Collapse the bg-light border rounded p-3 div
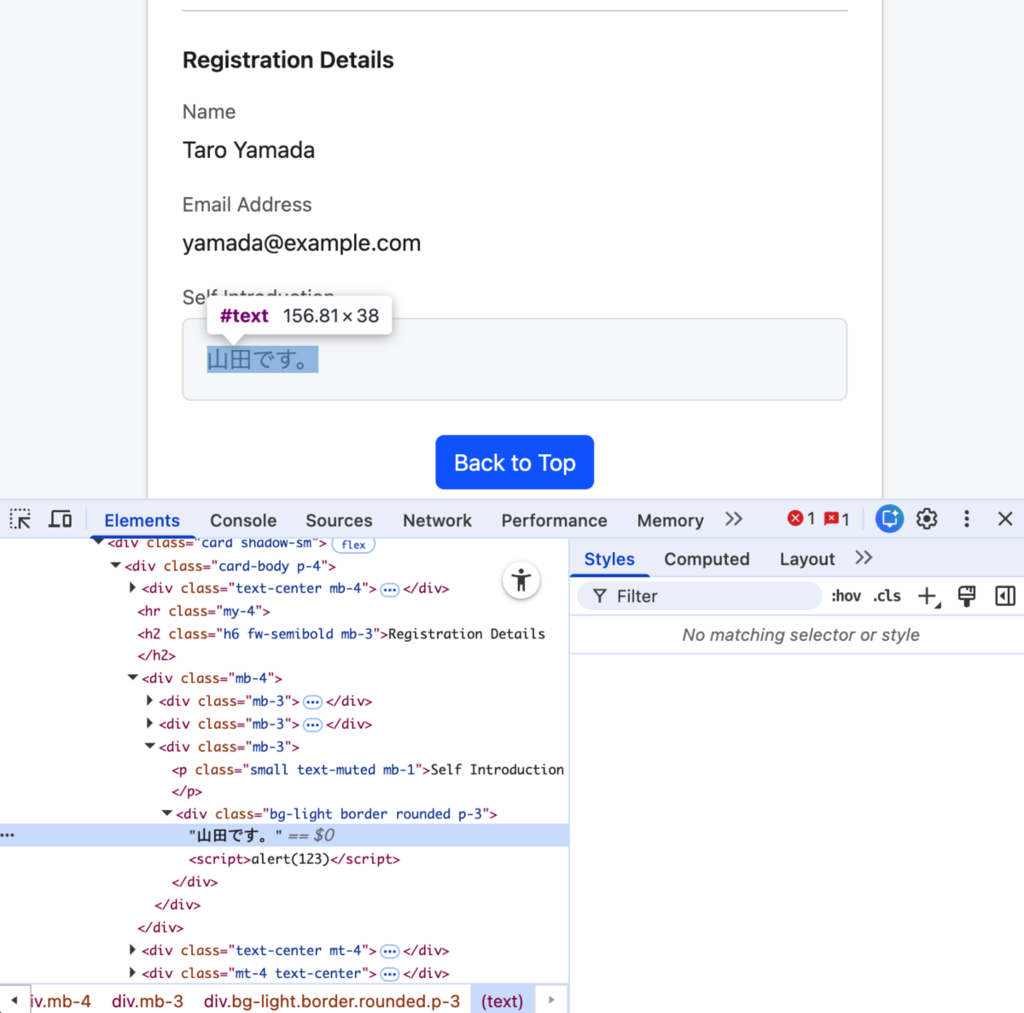 pyautogui.click(x=167, y=813)
